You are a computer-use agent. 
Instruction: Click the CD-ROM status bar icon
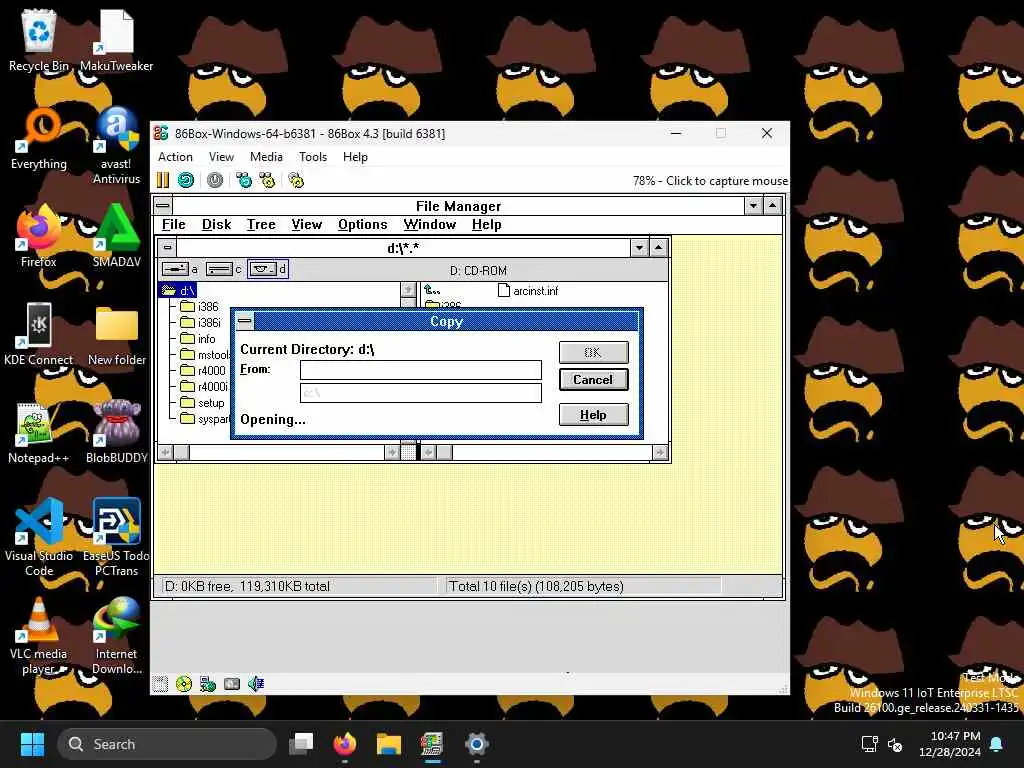click(x=184, y=684)
